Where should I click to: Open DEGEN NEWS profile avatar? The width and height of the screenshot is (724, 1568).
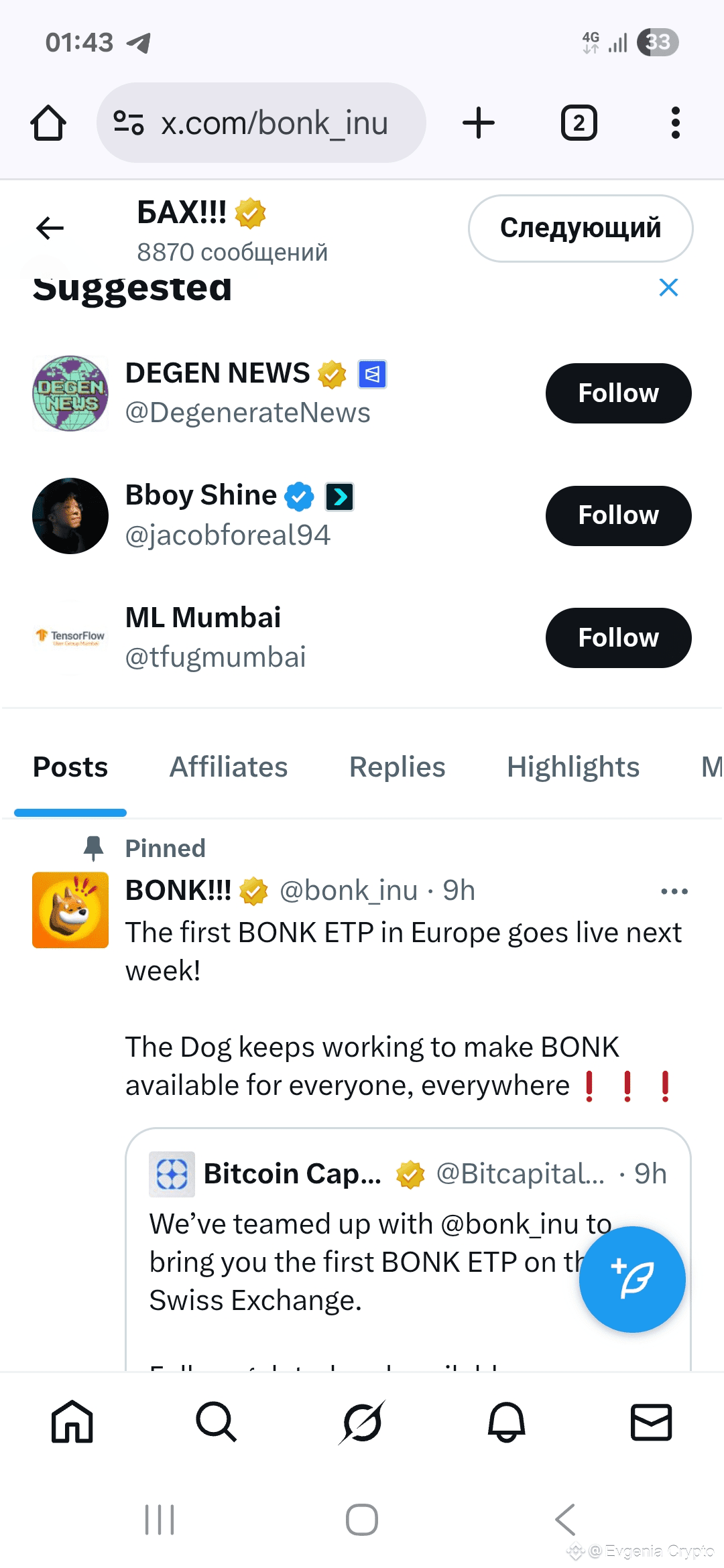[70, 393]
